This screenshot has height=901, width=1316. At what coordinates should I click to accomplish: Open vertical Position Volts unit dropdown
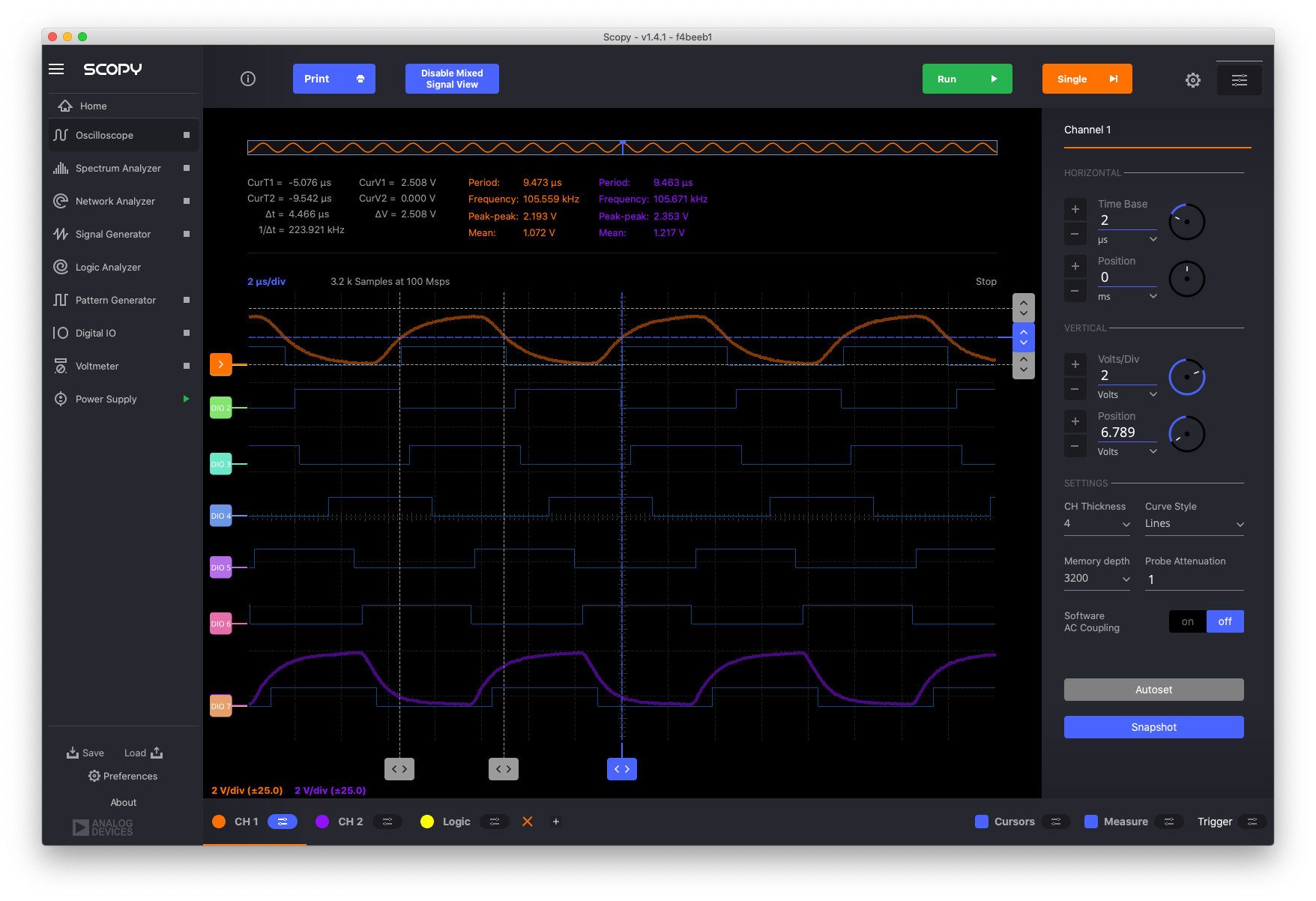[x=1127, y=452]
